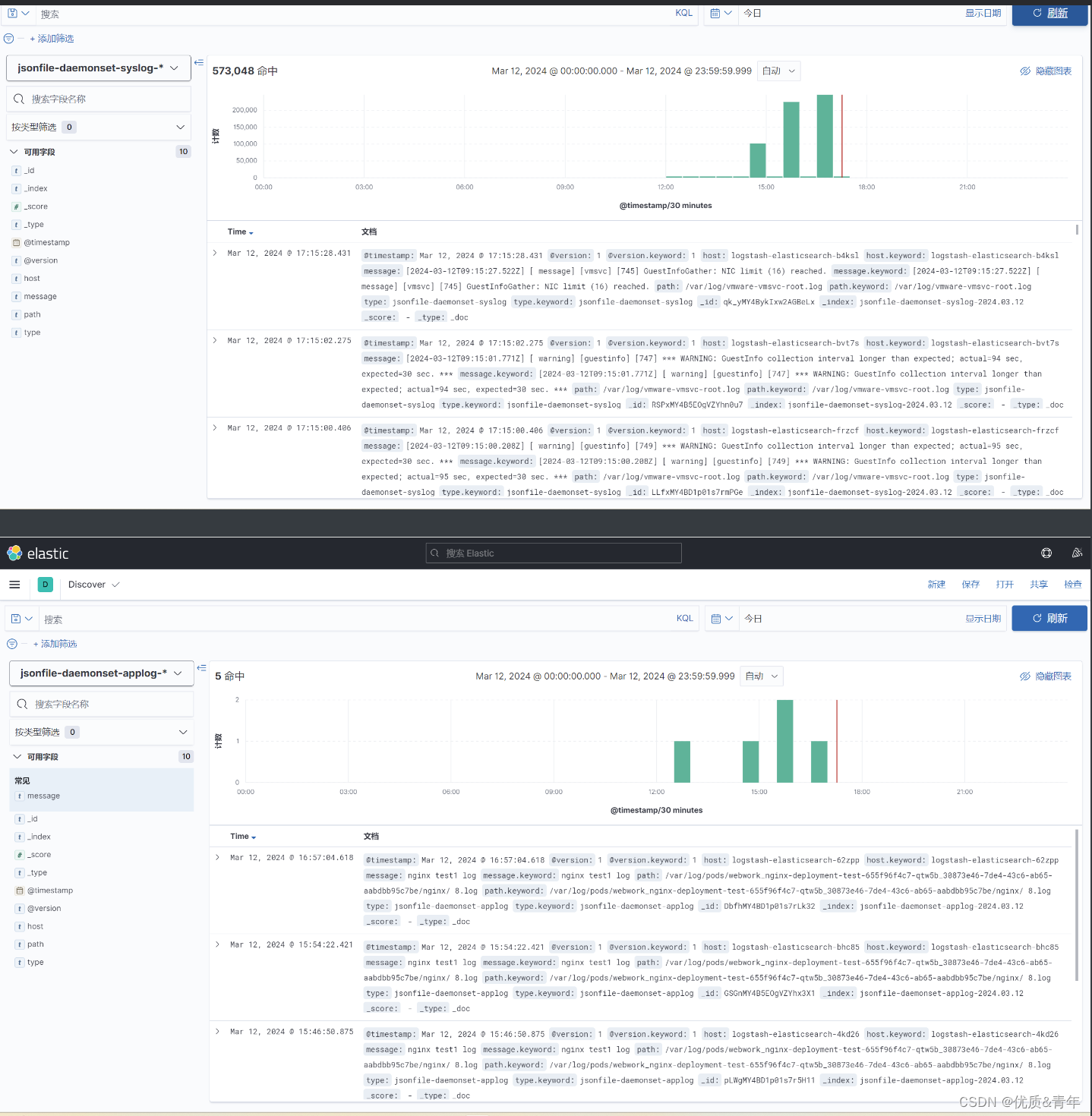1092x1116 pixels.
Task: Select type field in syslog sidebar
Action: (32, 333)
